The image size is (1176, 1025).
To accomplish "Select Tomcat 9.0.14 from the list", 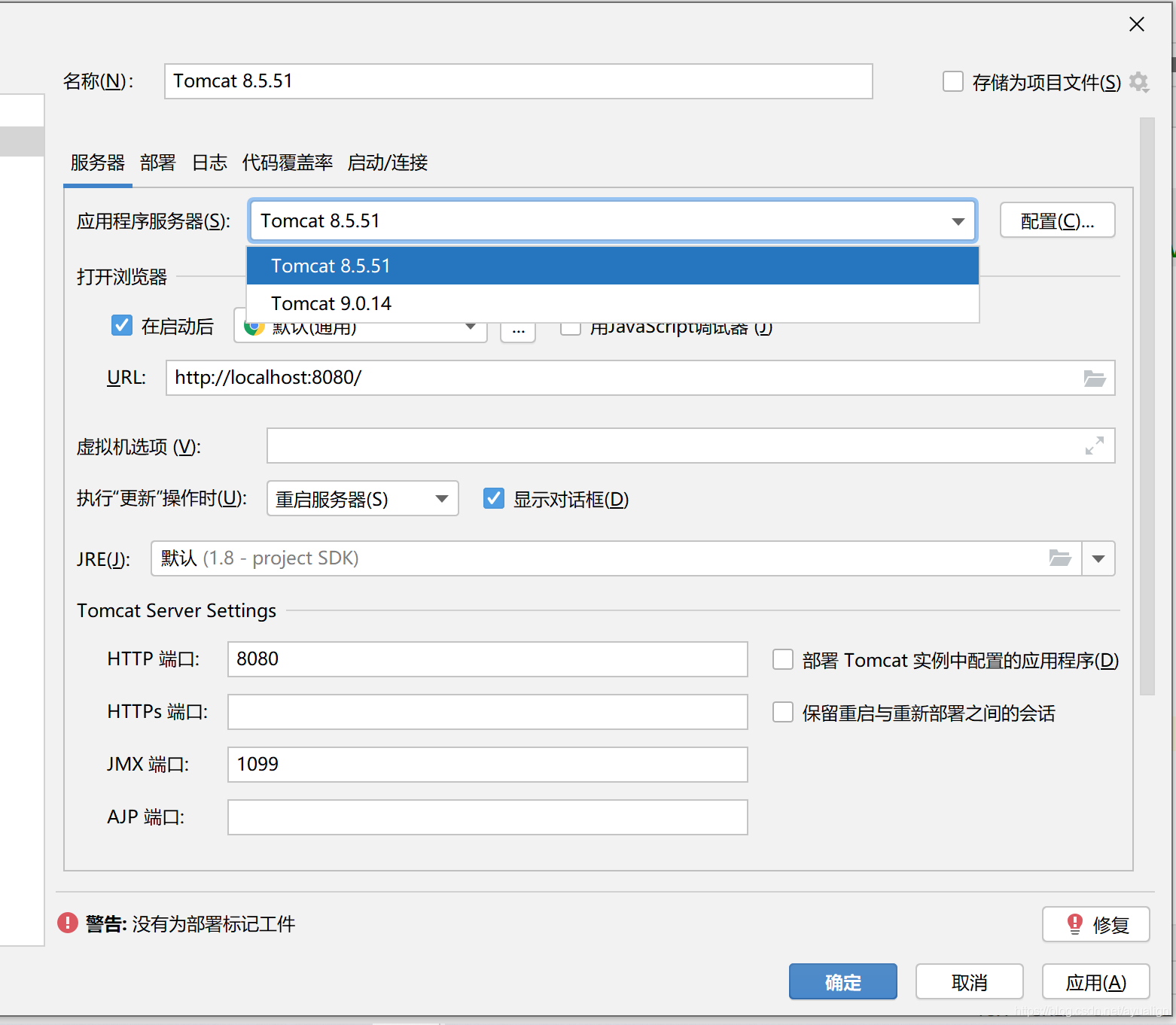I will click(x=613, y=303).
